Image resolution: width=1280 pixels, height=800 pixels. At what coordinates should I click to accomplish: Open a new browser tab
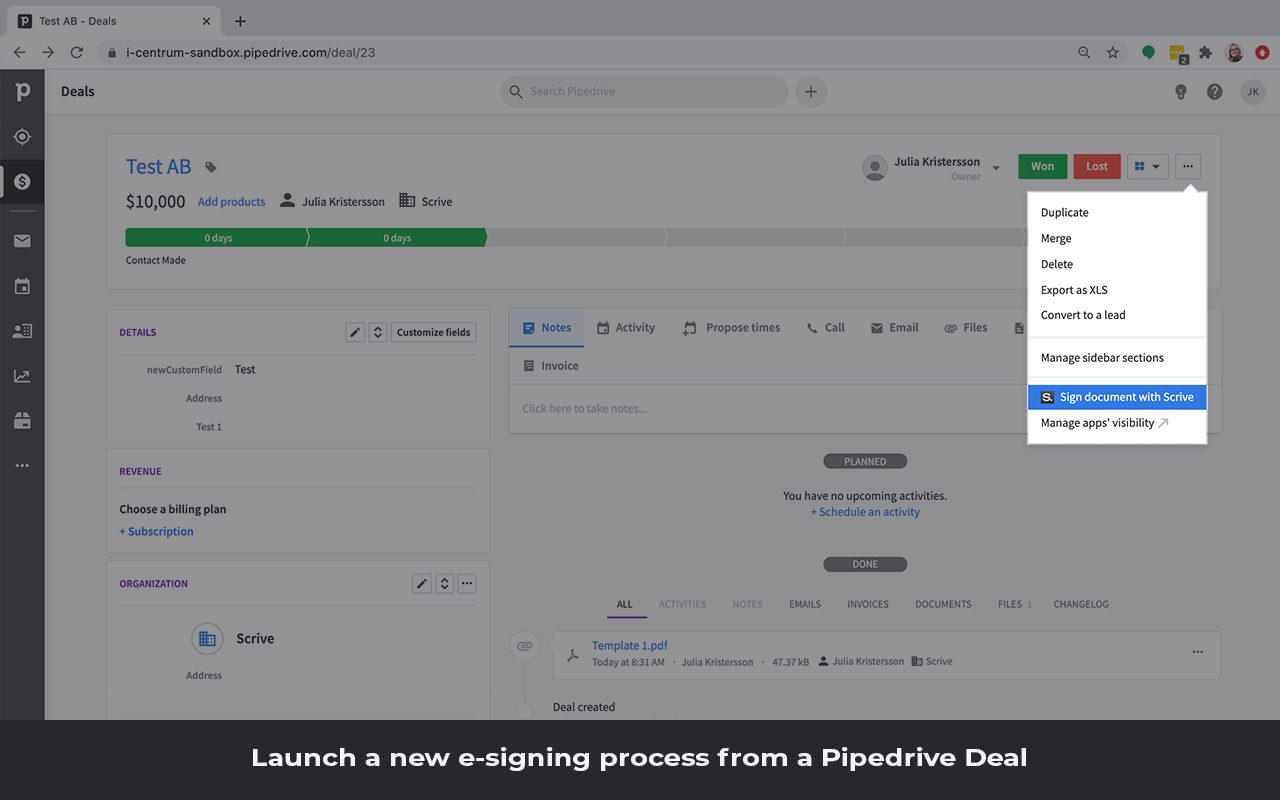pyautogui.click(x=240, y=21)
